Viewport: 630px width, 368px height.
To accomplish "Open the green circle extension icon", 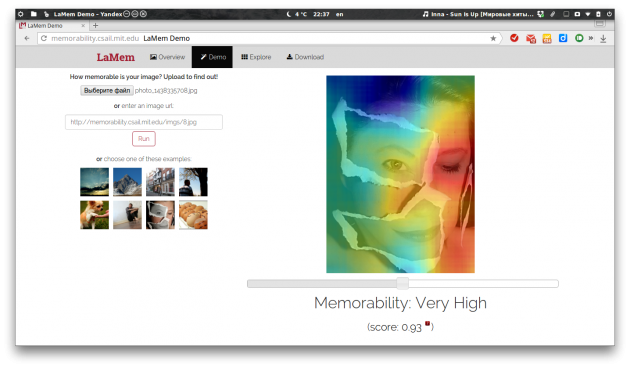I will coord(579,38).
